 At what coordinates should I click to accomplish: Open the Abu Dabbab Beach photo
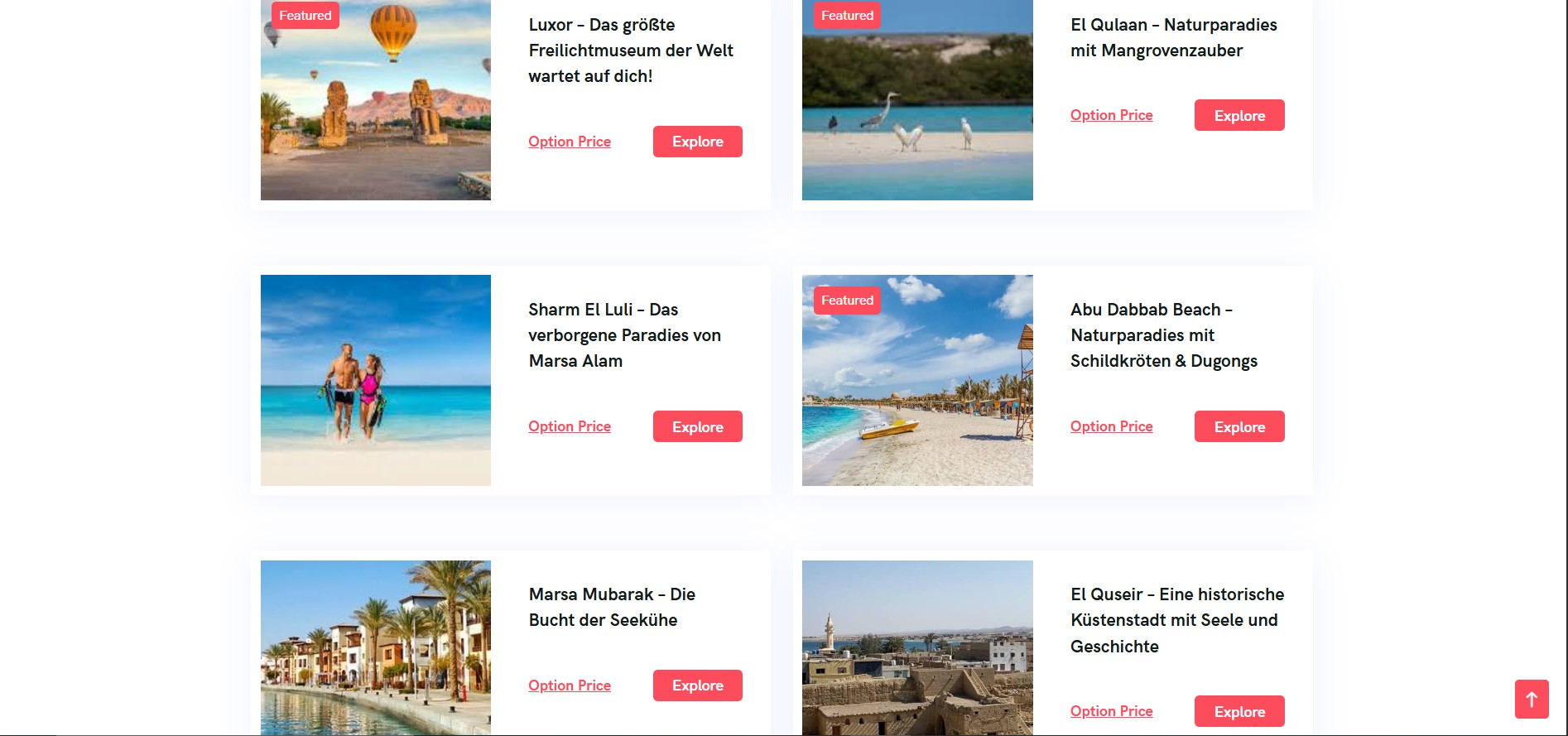point(917,380)
